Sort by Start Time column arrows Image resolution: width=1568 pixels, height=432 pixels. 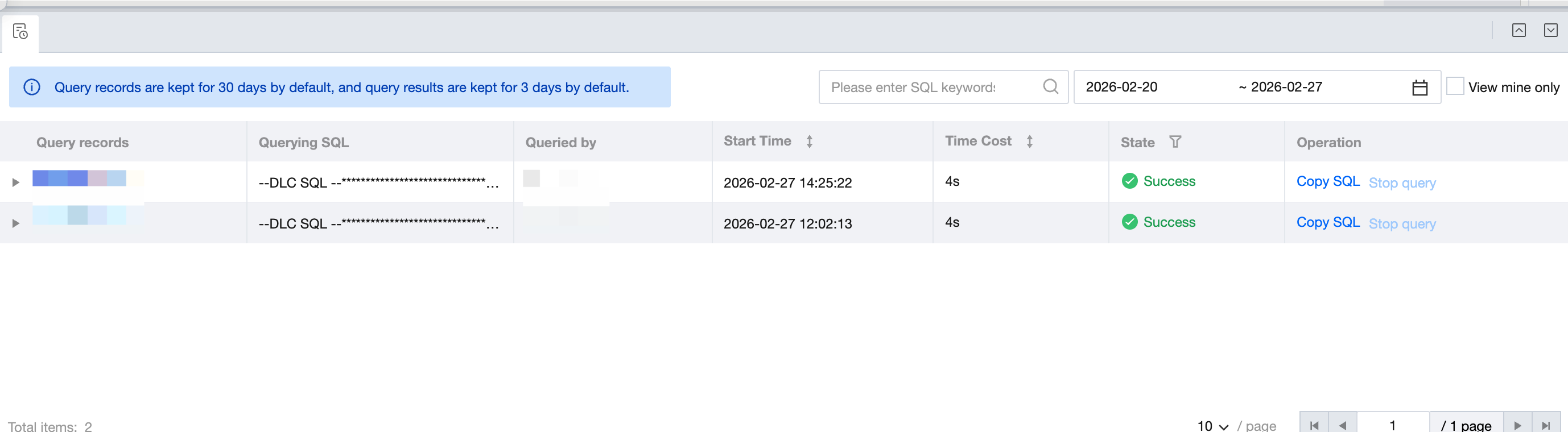click(810, 142)
